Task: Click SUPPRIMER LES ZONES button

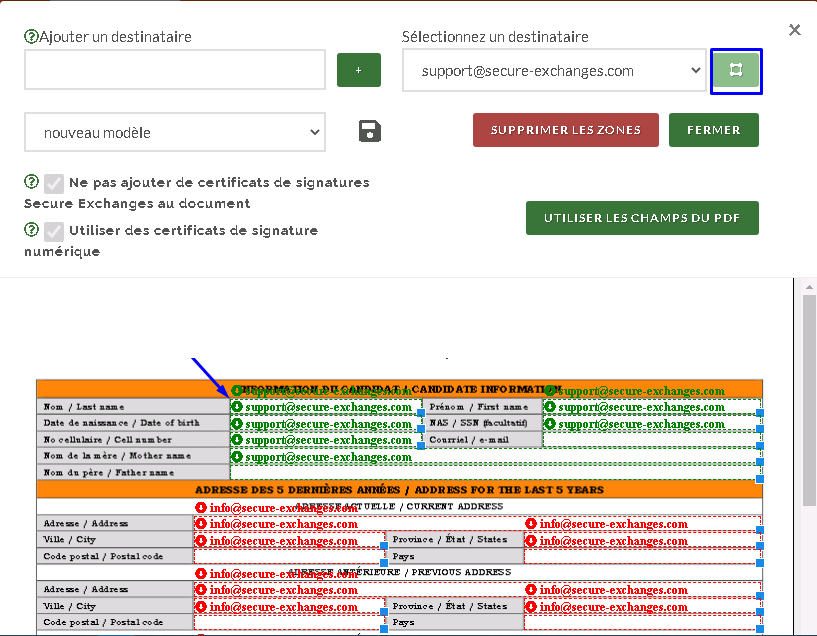Action: point(566,130)
